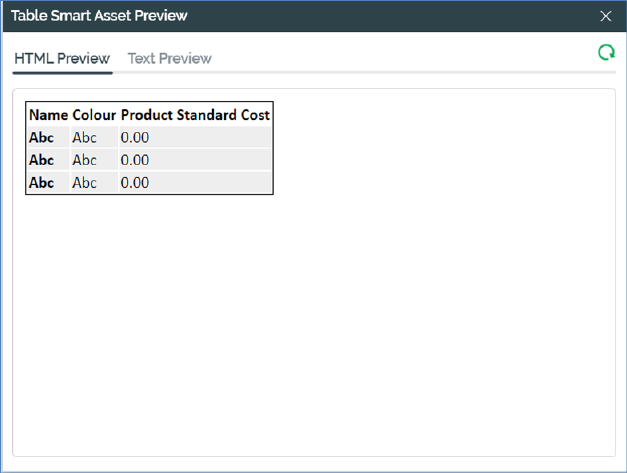
Task: Select the HTML Preview tab
Action: 62,58
